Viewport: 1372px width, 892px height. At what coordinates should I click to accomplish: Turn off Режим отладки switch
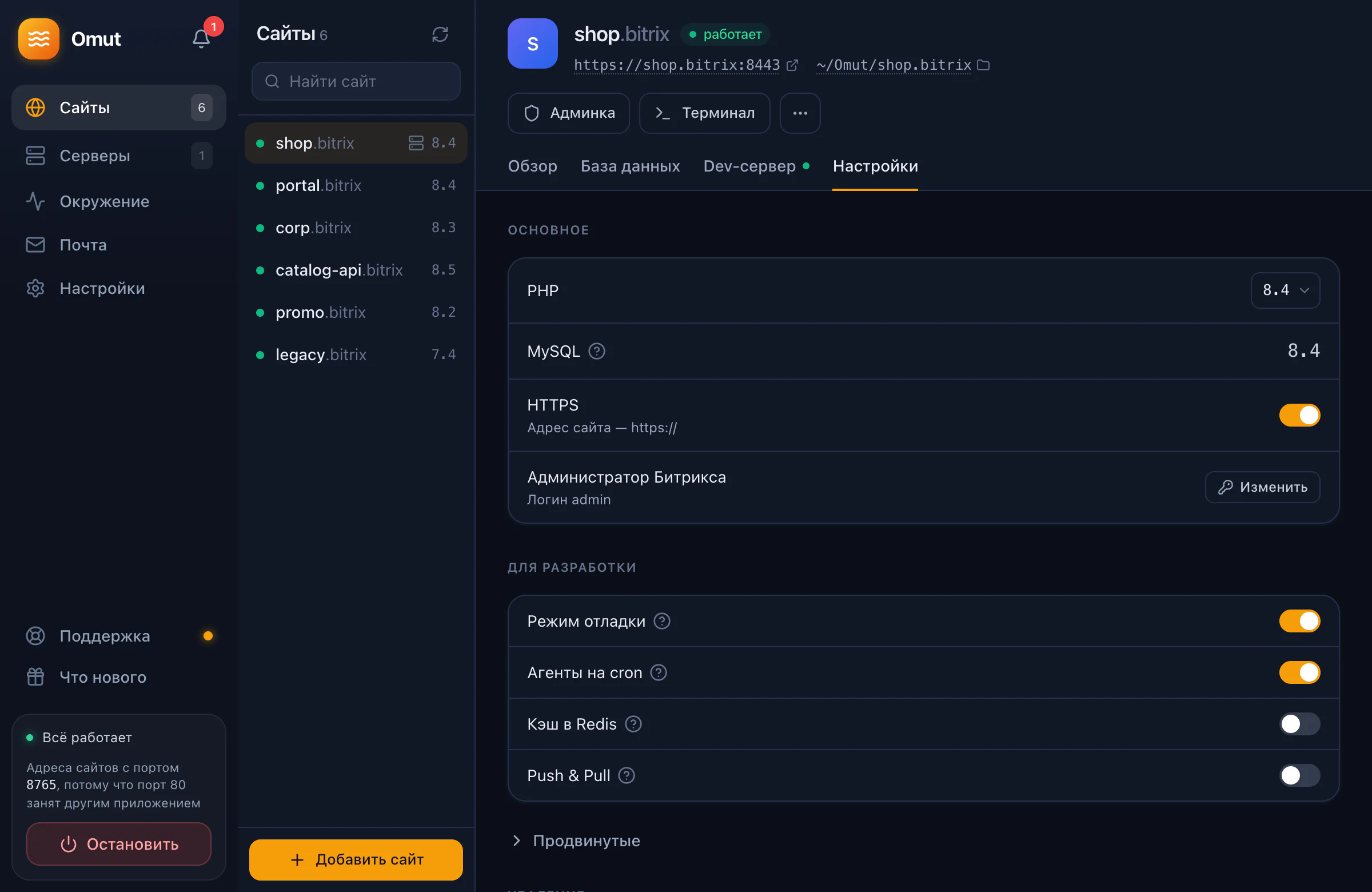pyautogui.click(x=1299, y=621)
